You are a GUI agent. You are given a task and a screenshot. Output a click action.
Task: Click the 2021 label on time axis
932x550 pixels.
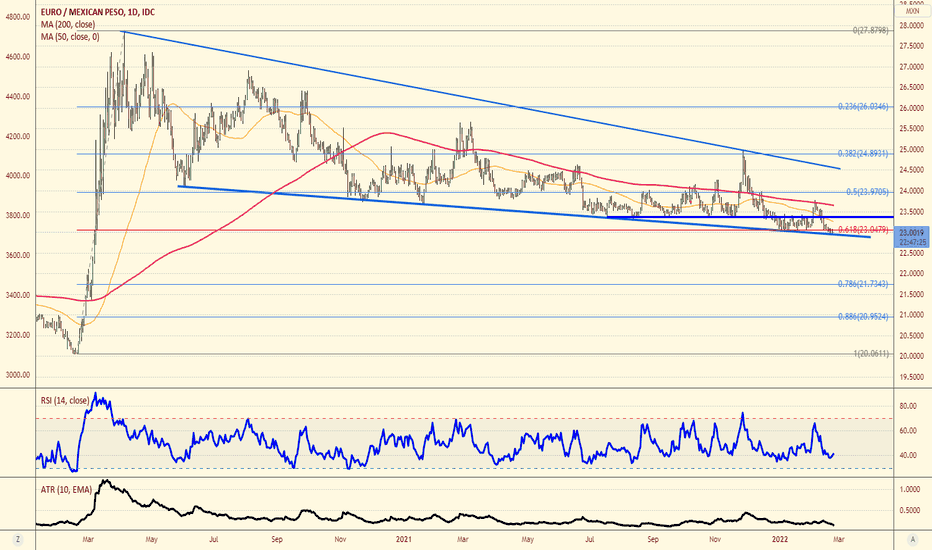[404, 540]
